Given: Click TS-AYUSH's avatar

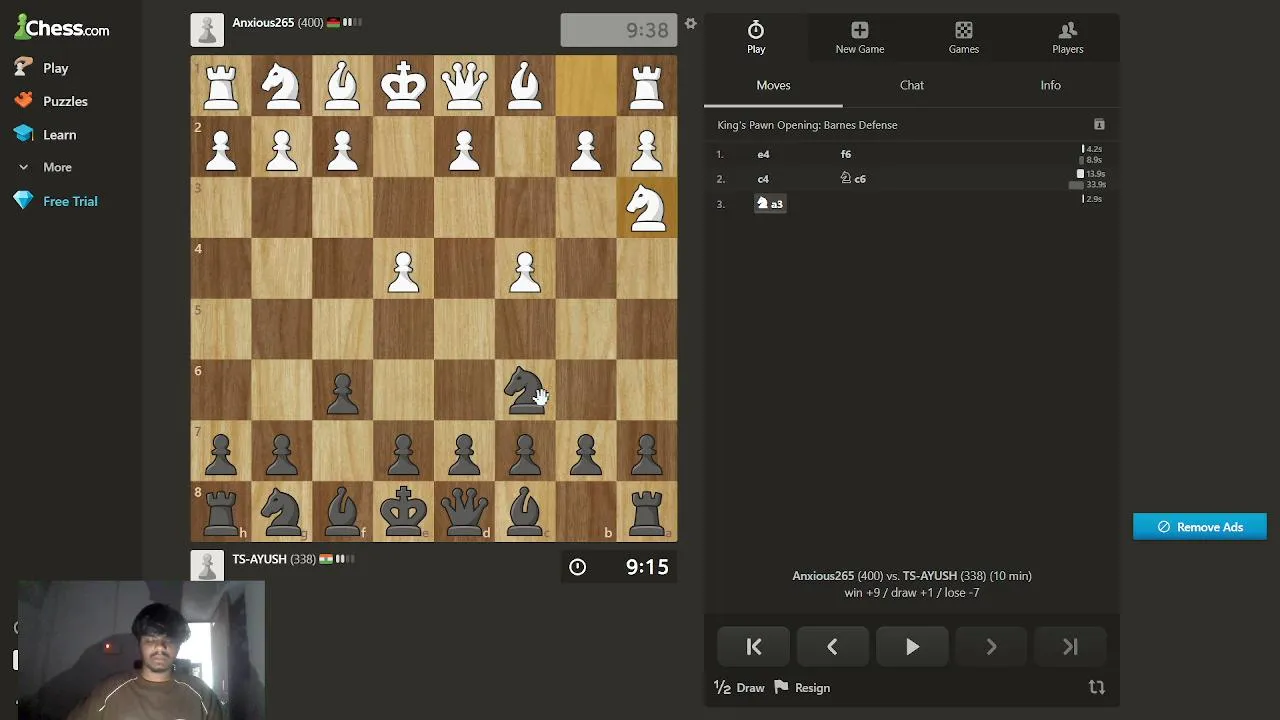Looking at the screenshot, I should point(207,565).
